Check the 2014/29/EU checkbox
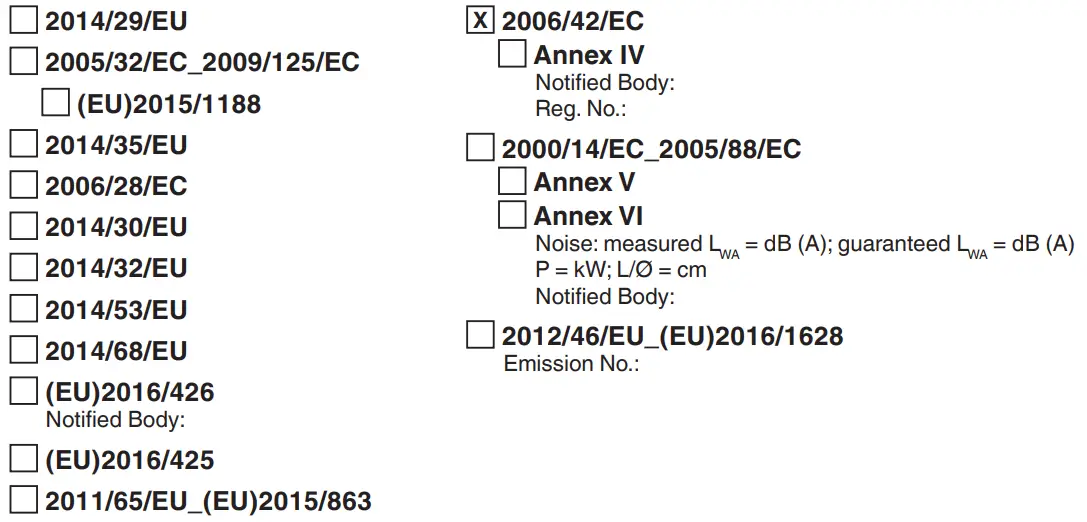Screen dimensions: 1087x522 click(24, 19)
